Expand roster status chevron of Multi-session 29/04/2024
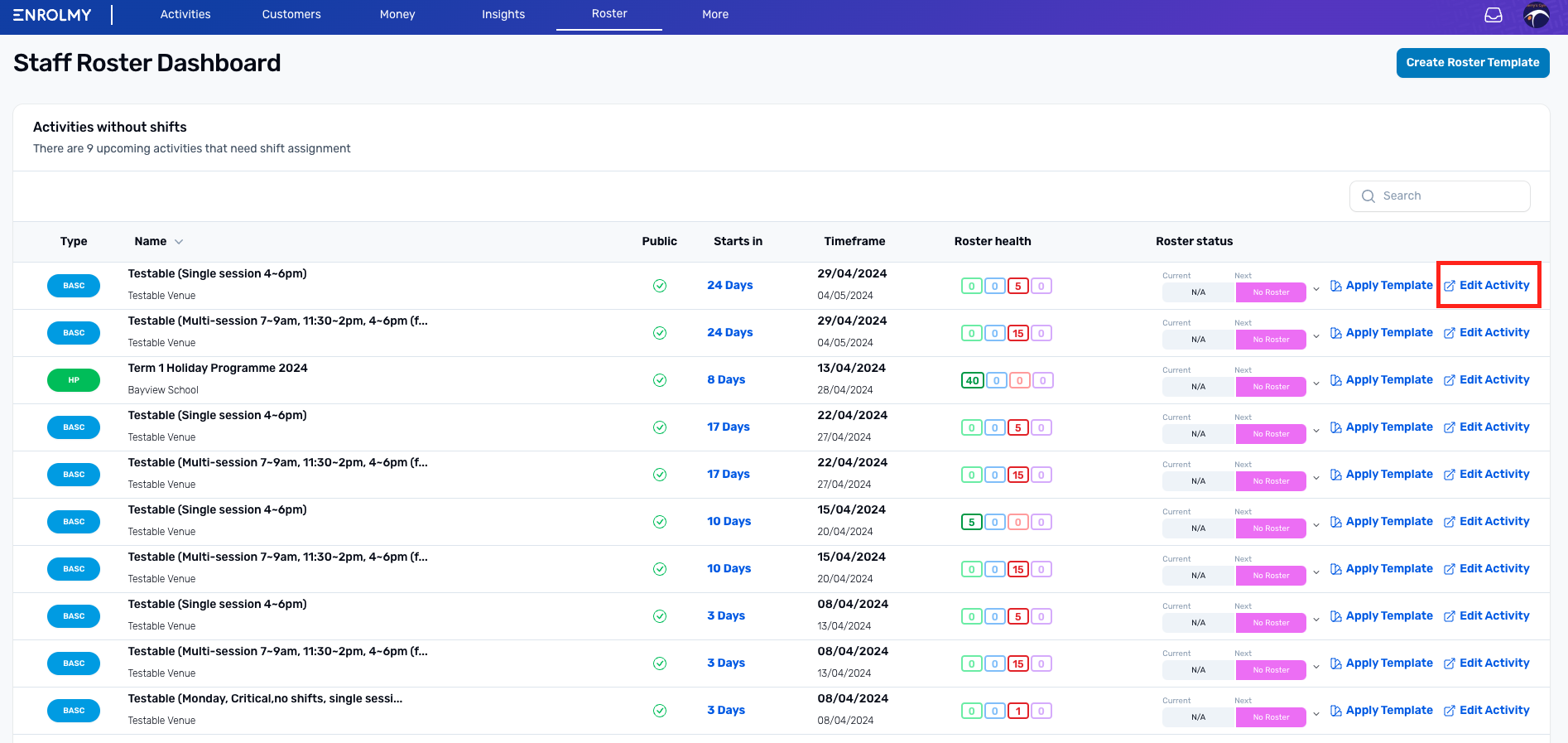Screen dimensions: 1568x743 (x=1316, y=336)
